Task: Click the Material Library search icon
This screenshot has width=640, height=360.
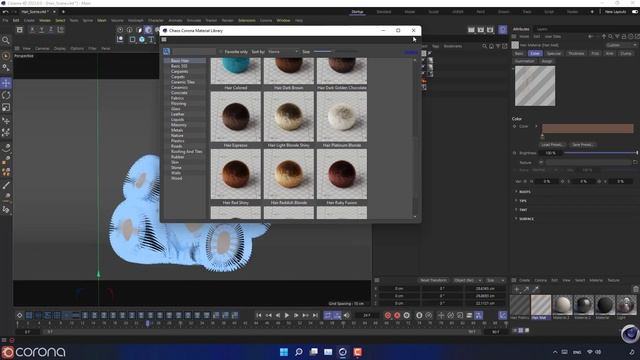Action: 167,51
